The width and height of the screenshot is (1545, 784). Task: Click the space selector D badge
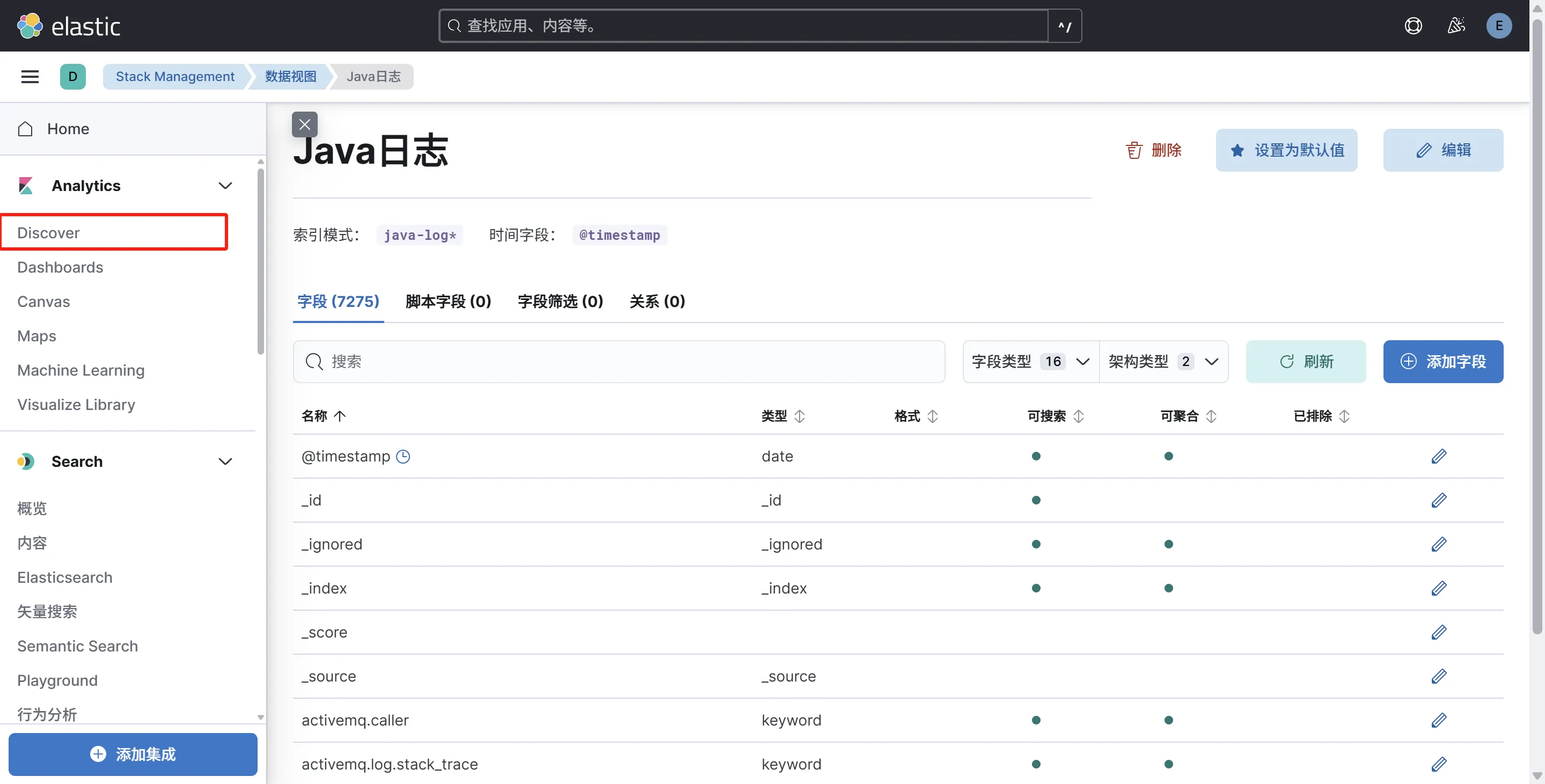click(x=72, y=76)
